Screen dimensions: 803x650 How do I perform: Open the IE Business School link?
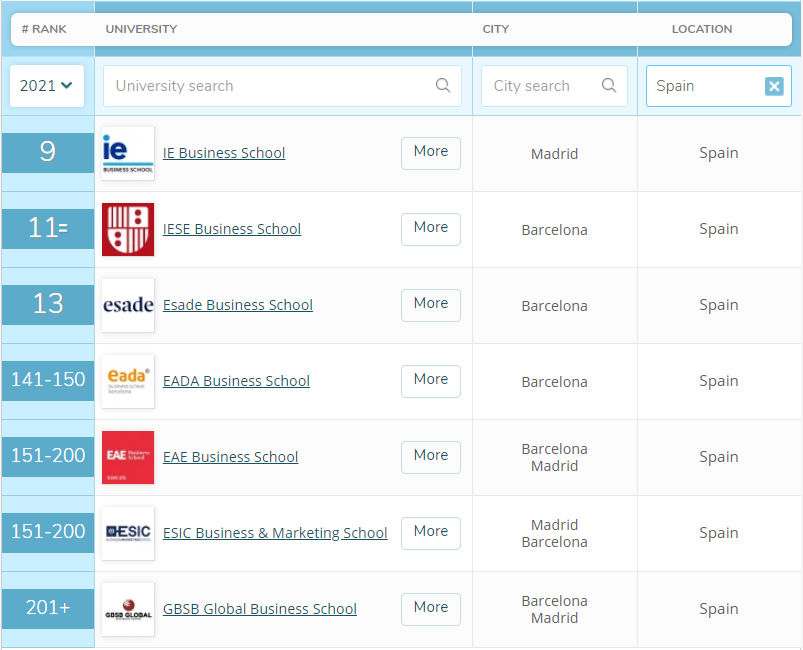coord(224,153)
